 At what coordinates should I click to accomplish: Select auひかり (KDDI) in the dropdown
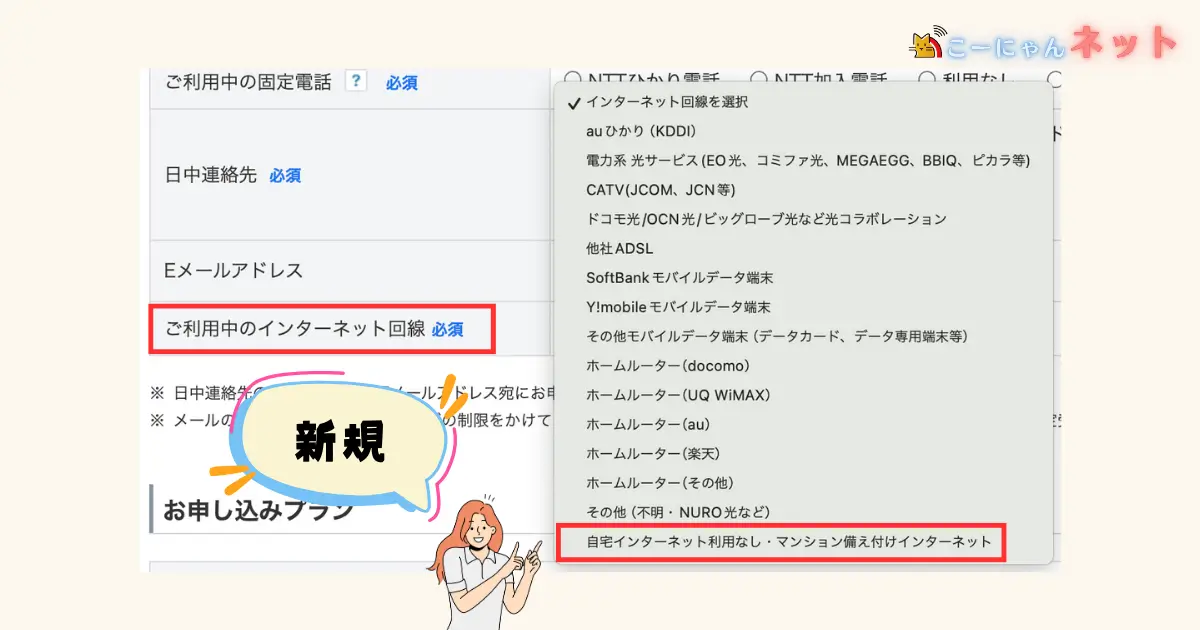coord(803,131)
